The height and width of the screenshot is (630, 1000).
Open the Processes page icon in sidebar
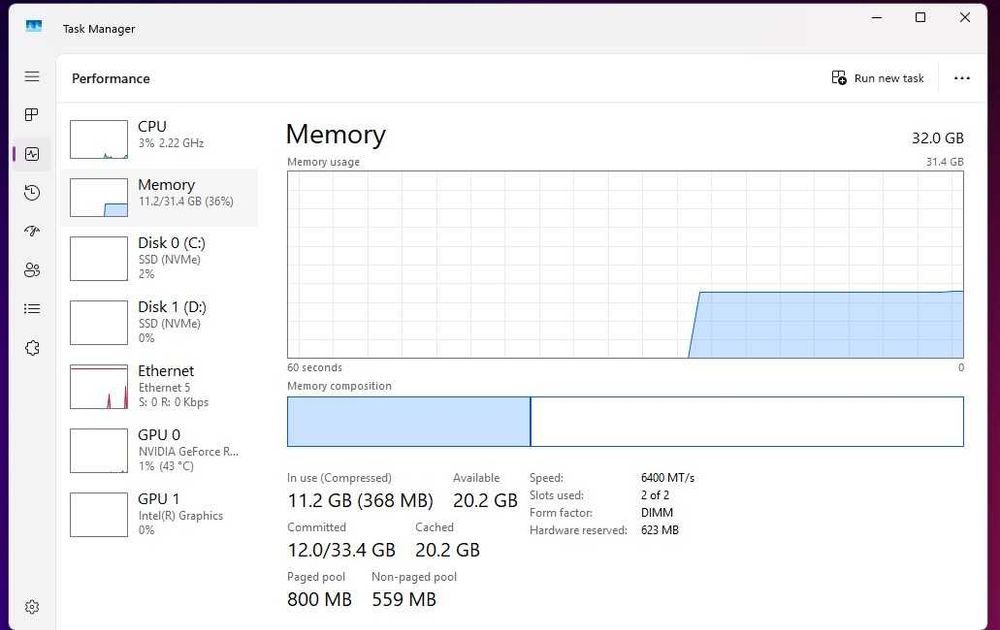[32, 115]
